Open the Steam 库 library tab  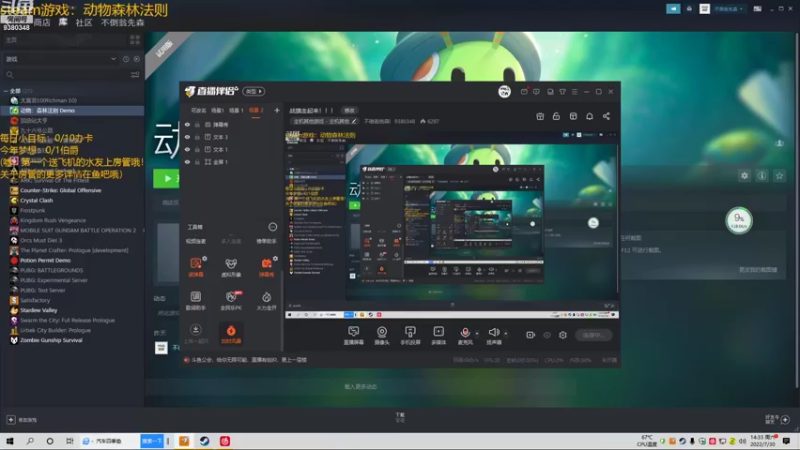click(63, 22)
